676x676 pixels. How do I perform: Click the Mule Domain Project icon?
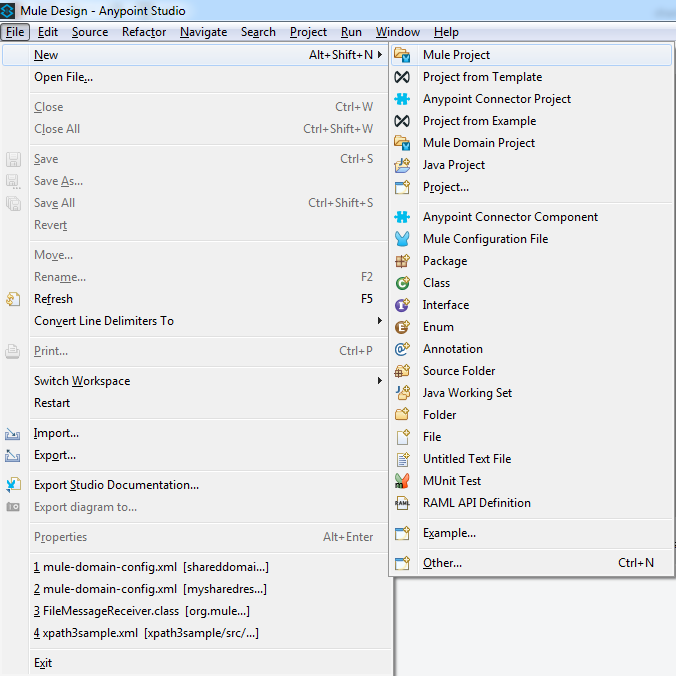402,143
